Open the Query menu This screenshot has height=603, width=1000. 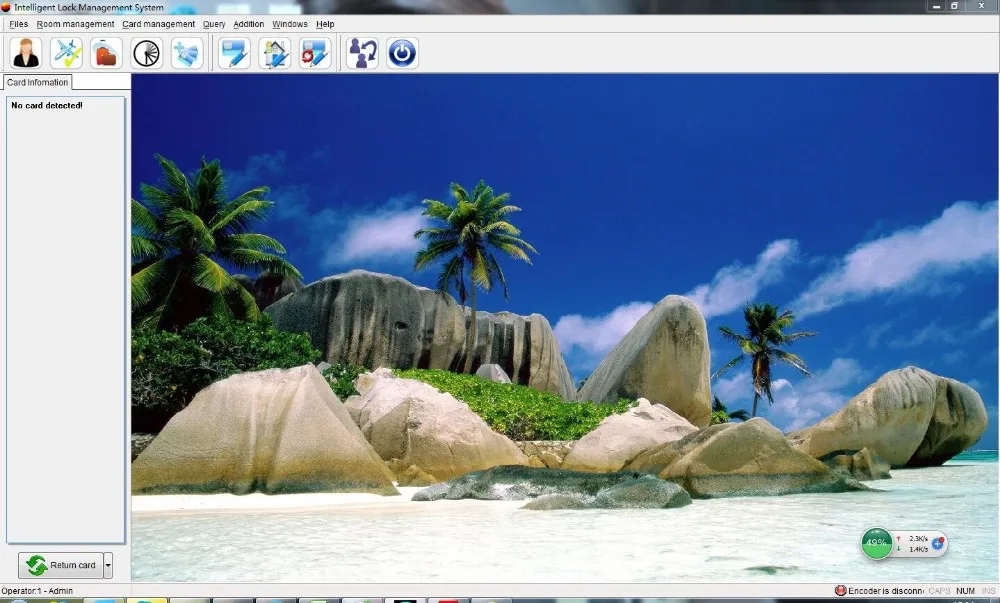(214, 24)
